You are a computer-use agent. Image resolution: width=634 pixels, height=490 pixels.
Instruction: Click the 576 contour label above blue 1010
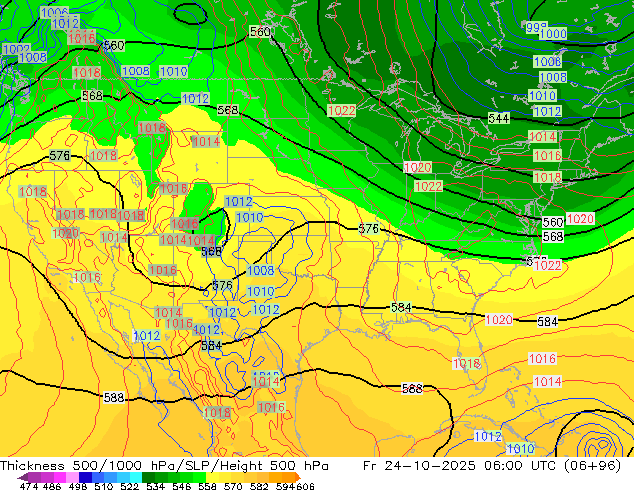222,285
